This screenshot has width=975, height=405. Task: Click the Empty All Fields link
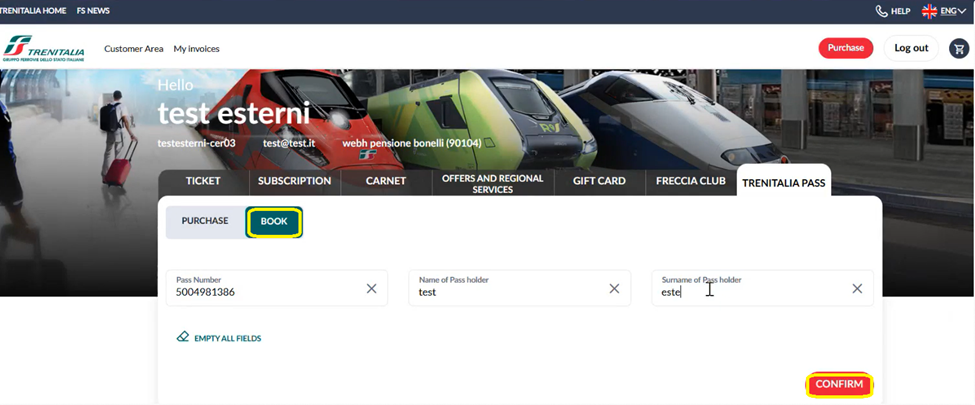point(228,338)
